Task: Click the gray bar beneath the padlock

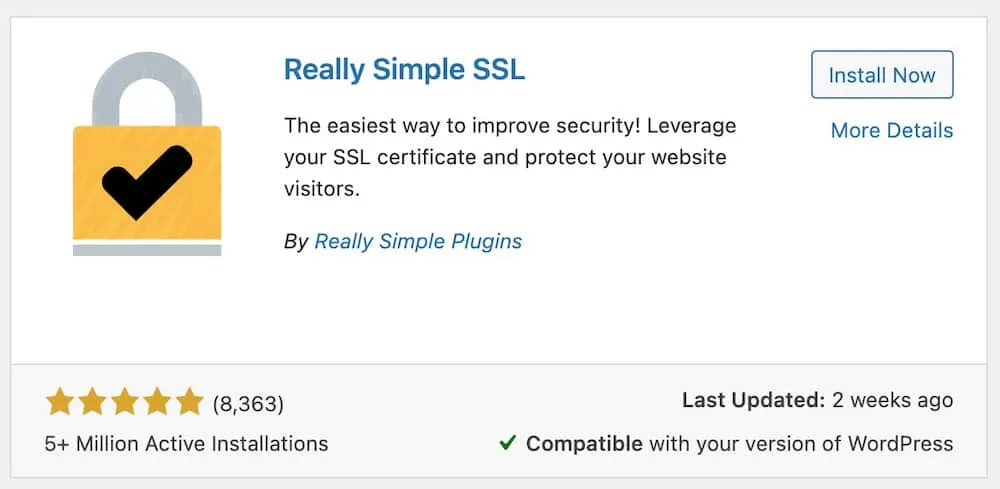Action: (147, 249)
